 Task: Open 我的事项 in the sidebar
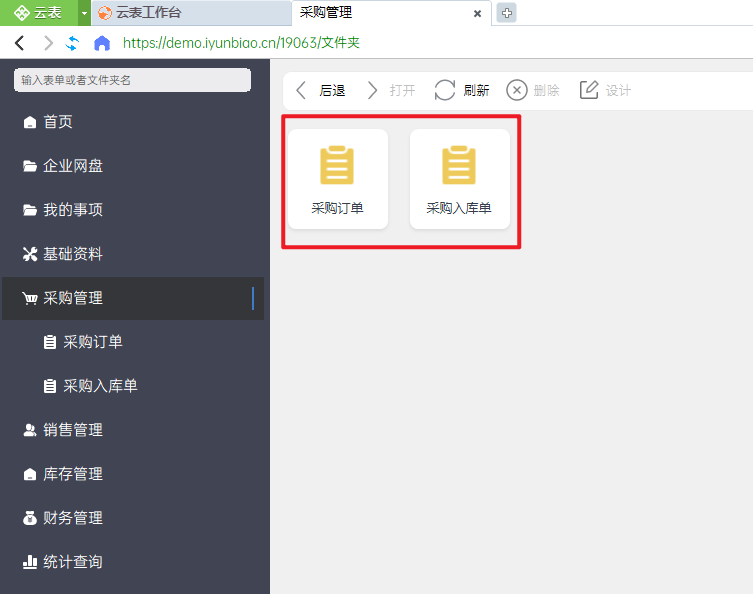coord(133,210)
